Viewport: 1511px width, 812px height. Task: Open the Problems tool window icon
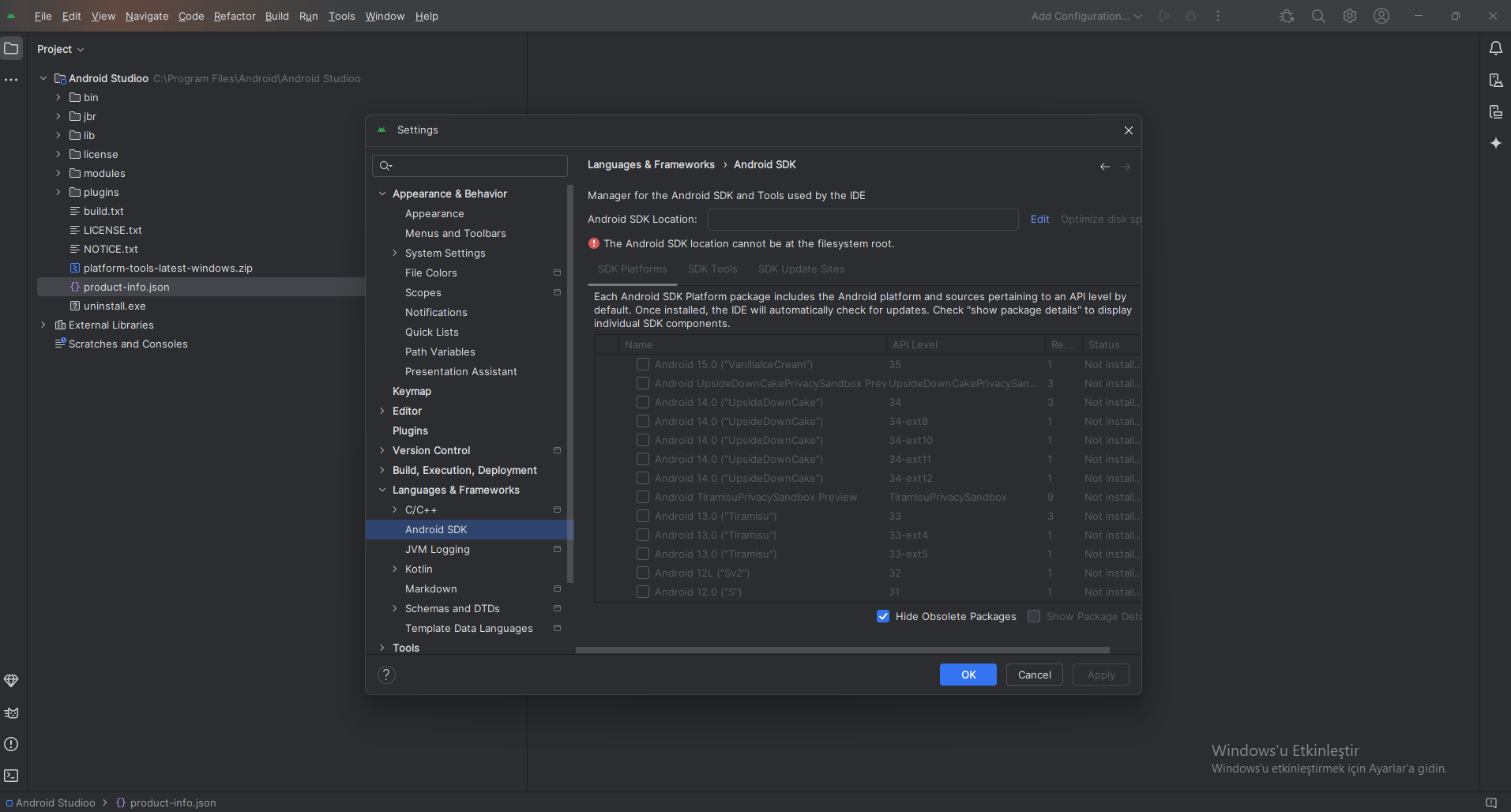pos(11,744)
